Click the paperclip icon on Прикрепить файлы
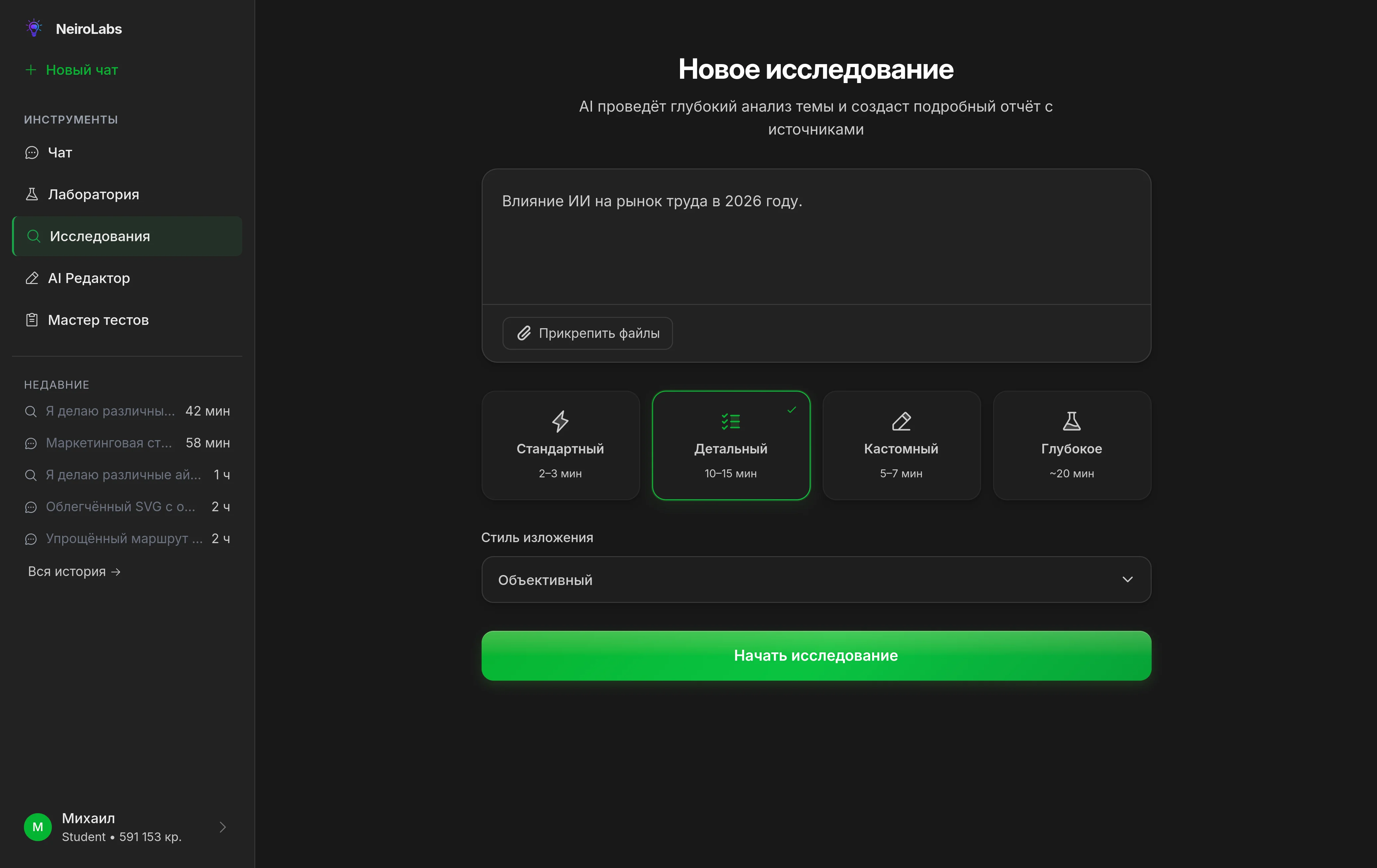The height and width of the screenshot is (868, 1377). pyautogui.click(x=524, y=333)
